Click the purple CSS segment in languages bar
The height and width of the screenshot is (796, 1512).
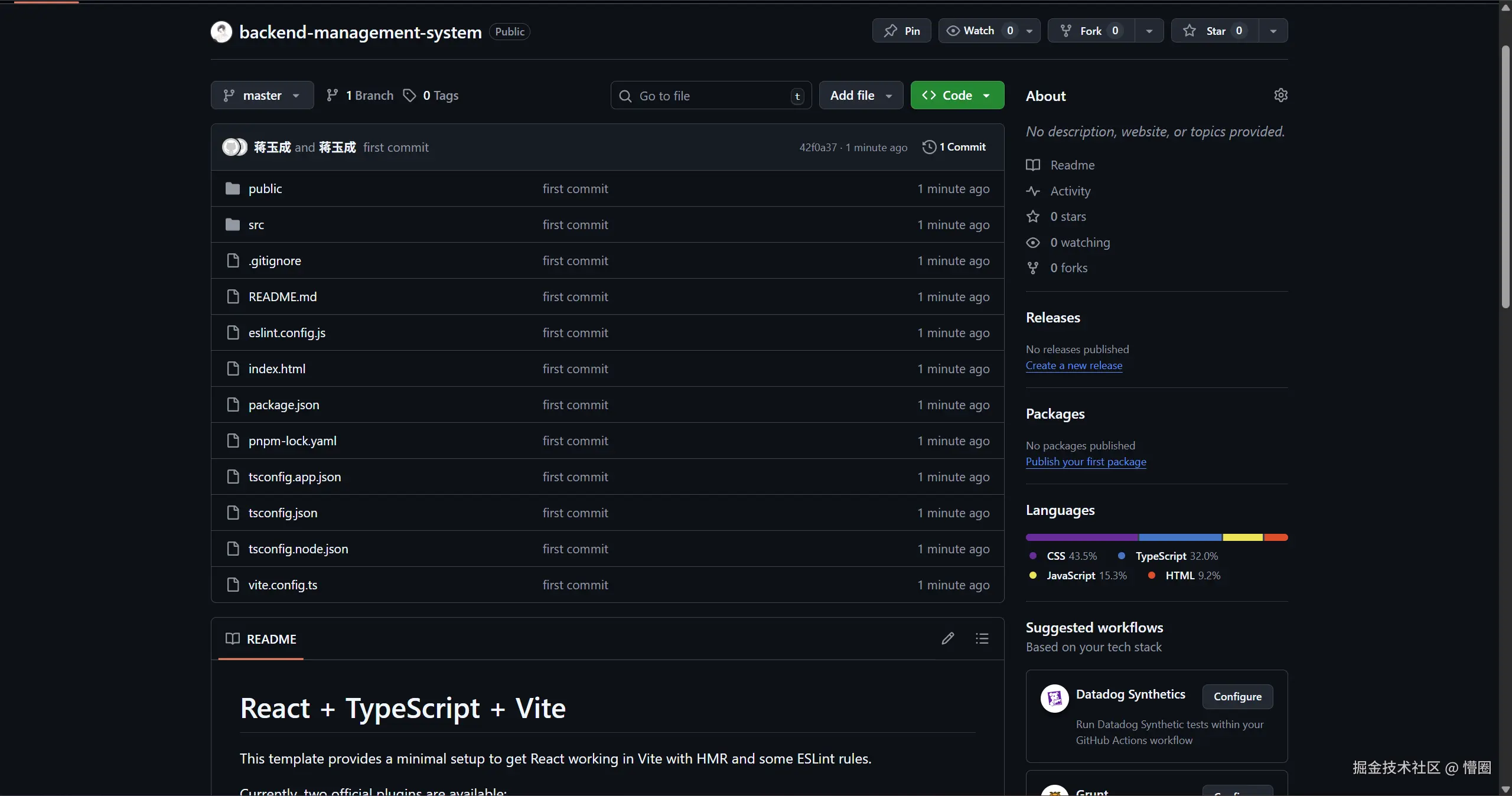coord(1082,537)
